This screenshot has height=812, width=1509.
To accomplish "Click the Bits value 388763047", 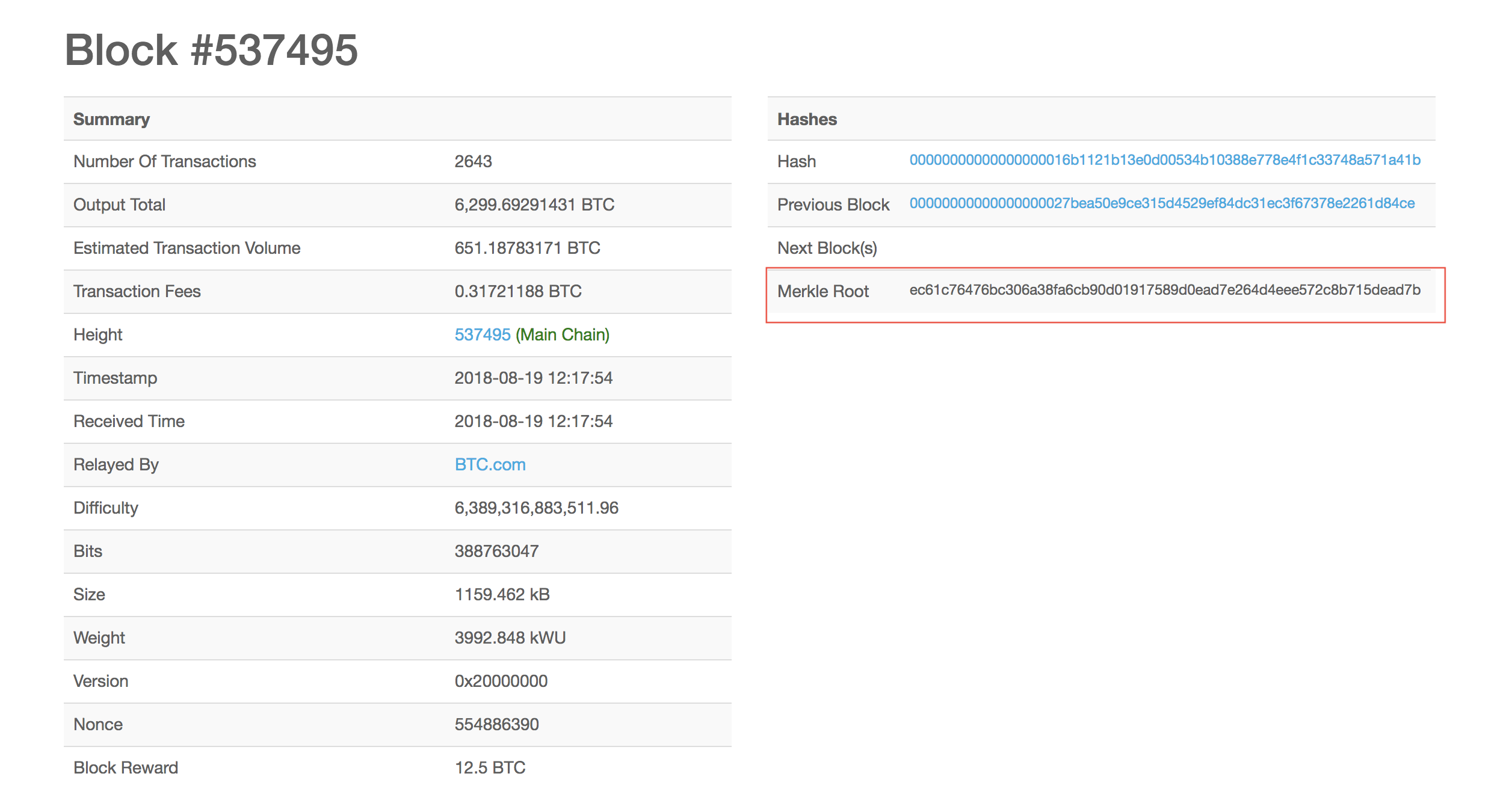I will (496, 551).
